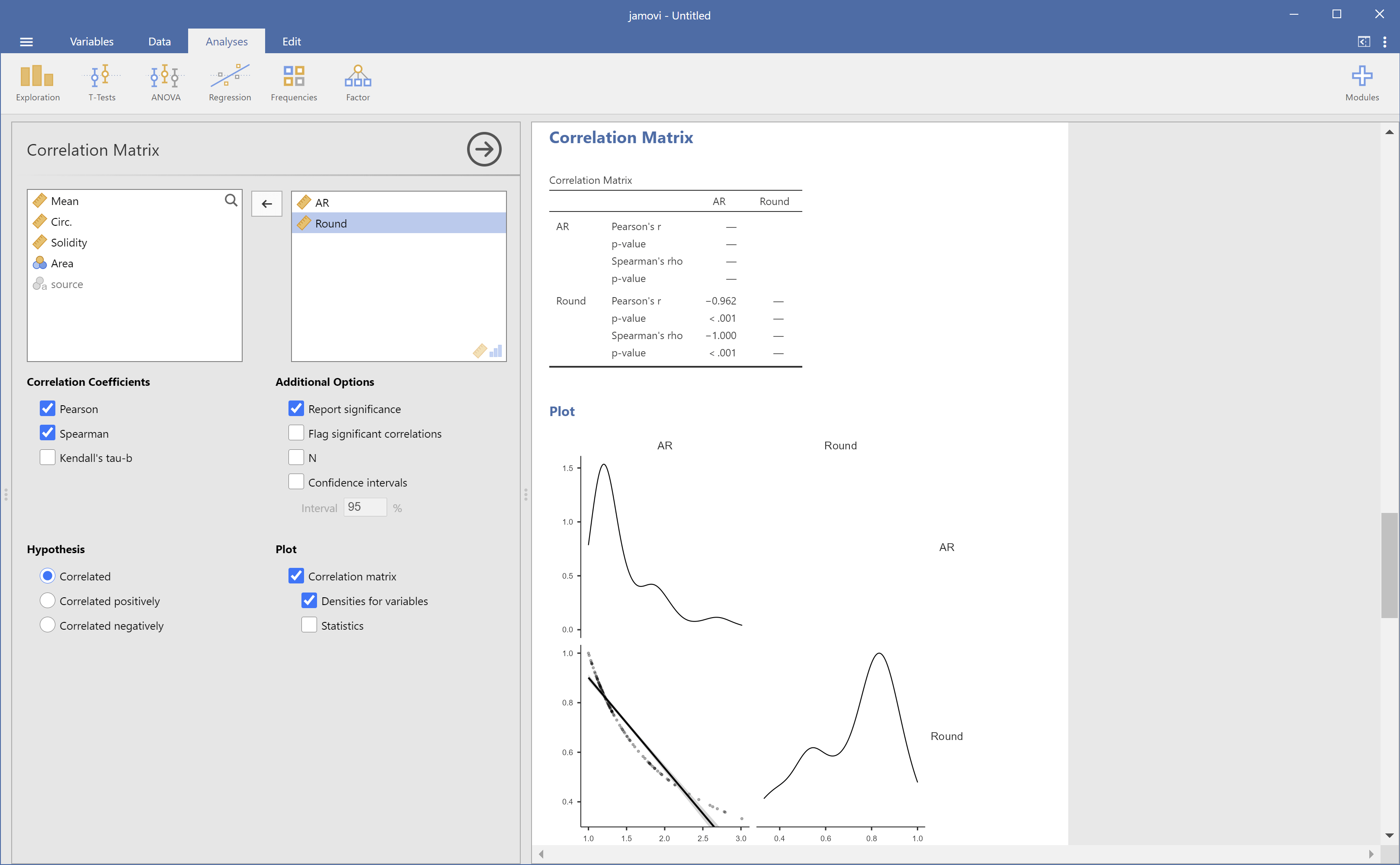This screenshot has width=1400, height=865.
Task: Open the hamburger main menu
Action: 26,42
